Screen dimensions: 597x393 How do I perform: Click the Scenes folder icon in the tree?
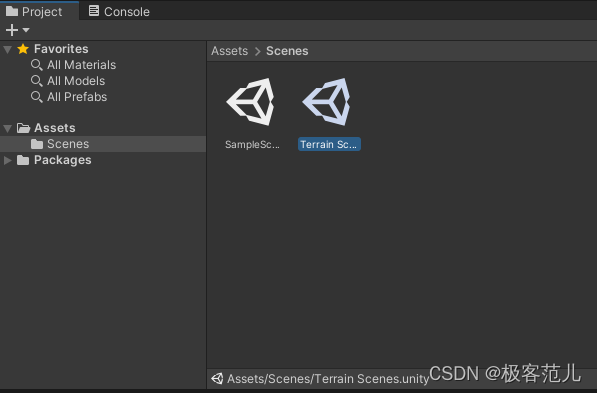[37, 144]
